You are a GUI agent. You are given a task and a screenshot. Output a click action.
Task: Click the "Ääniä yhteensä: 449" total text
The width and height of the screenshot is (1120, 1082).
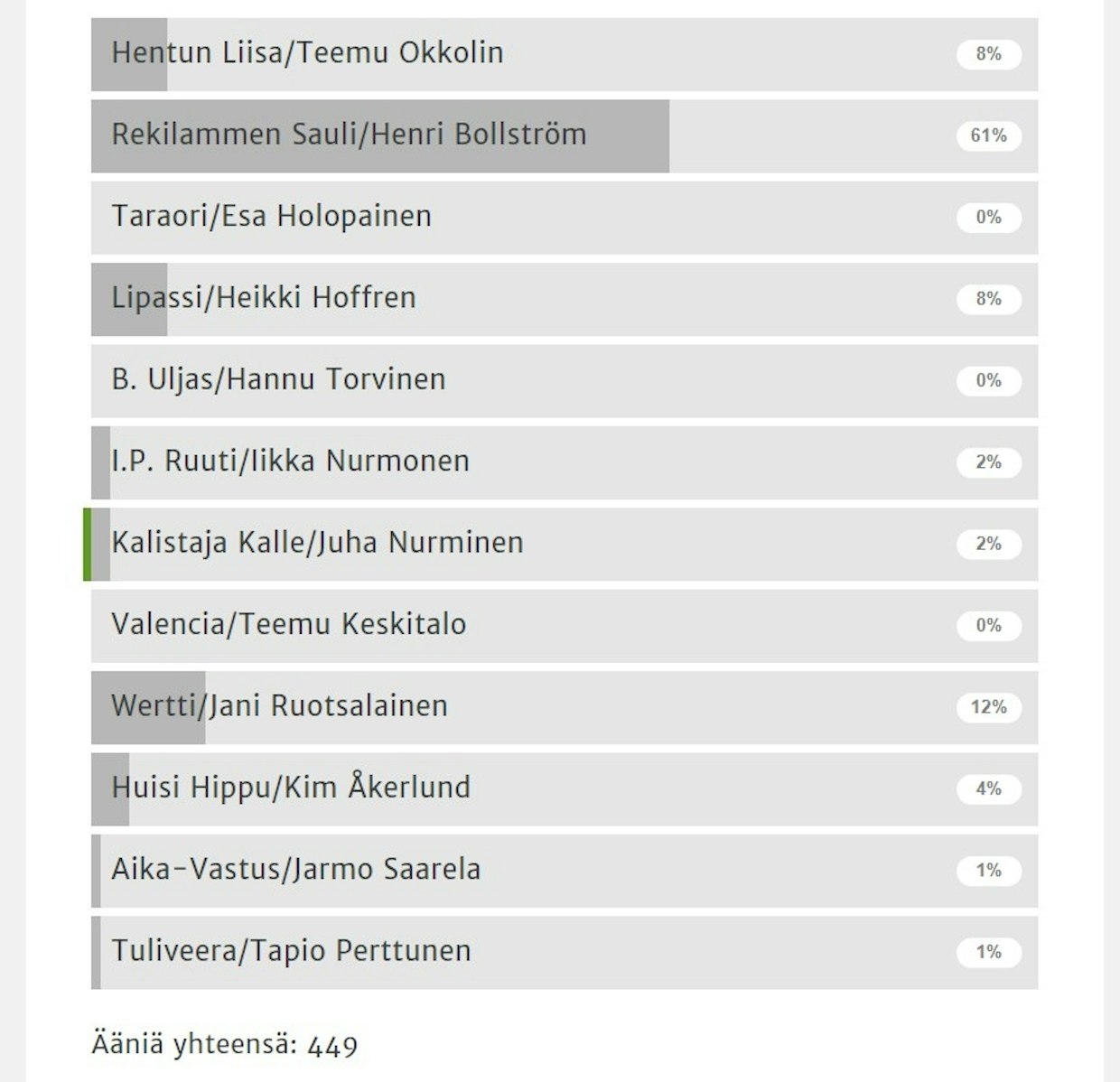[x=225, y=1045]
